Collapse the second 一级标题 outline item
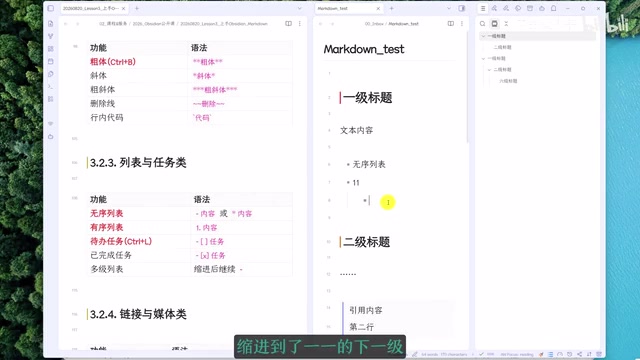 (483, 58)
